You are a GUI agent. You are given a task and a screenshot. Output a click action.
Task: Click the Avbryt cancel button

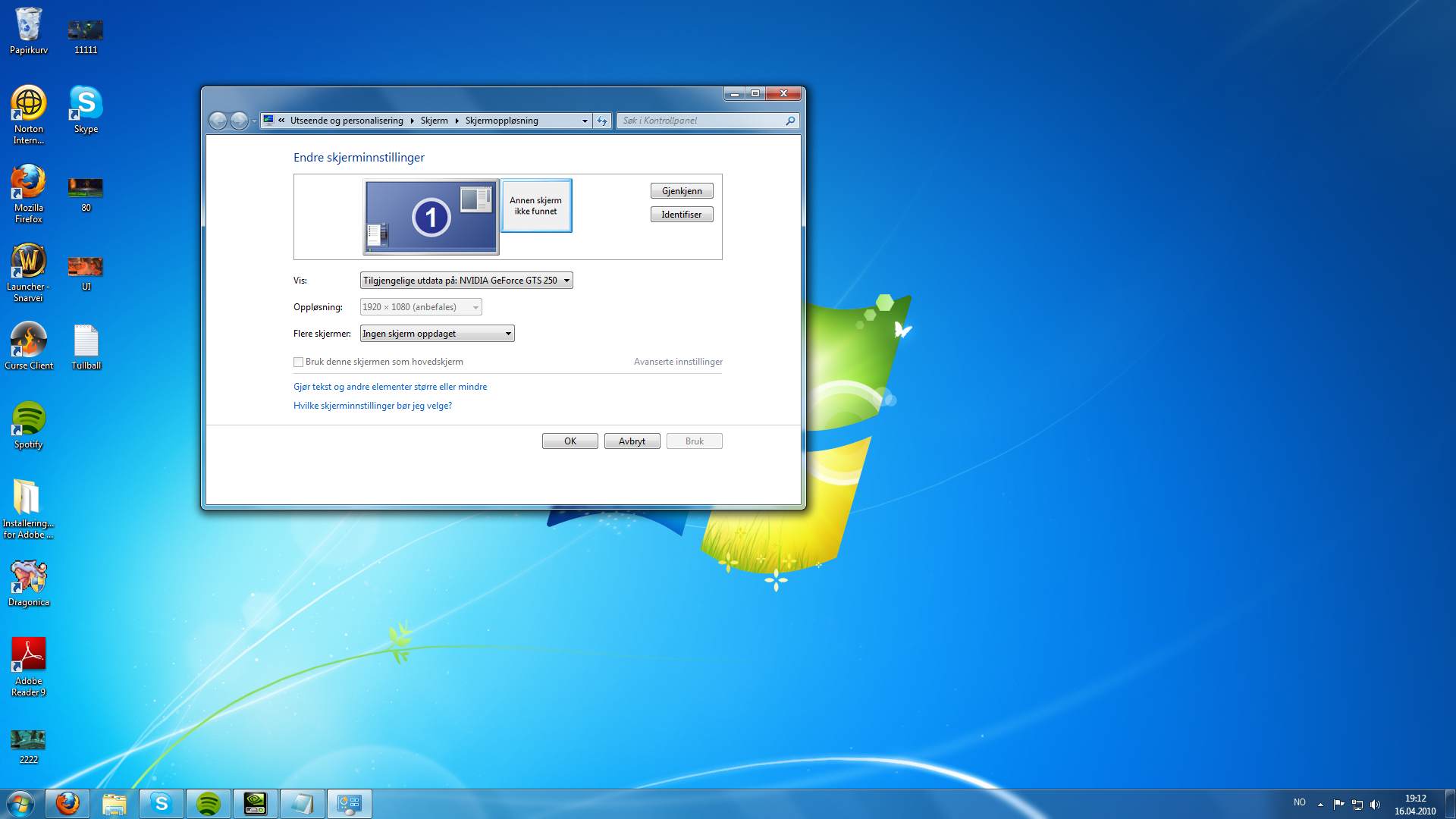point(632,441)
